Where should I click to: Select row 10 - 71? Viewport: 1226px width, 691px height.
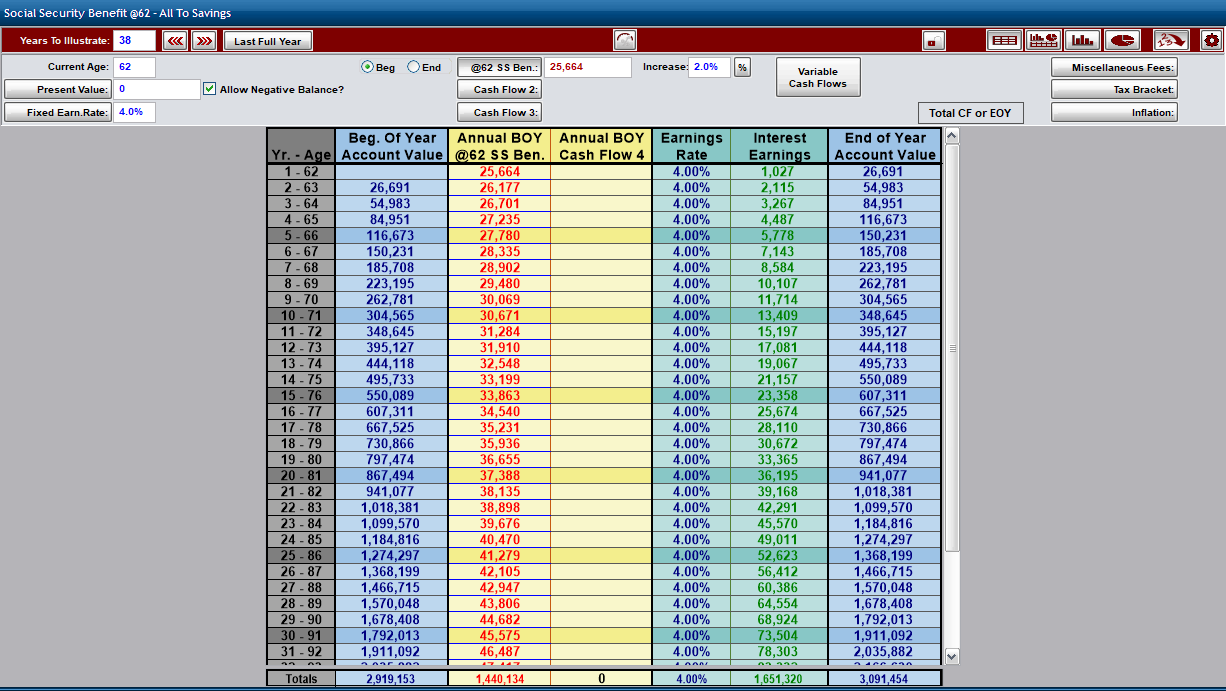[x=301, y=316]
